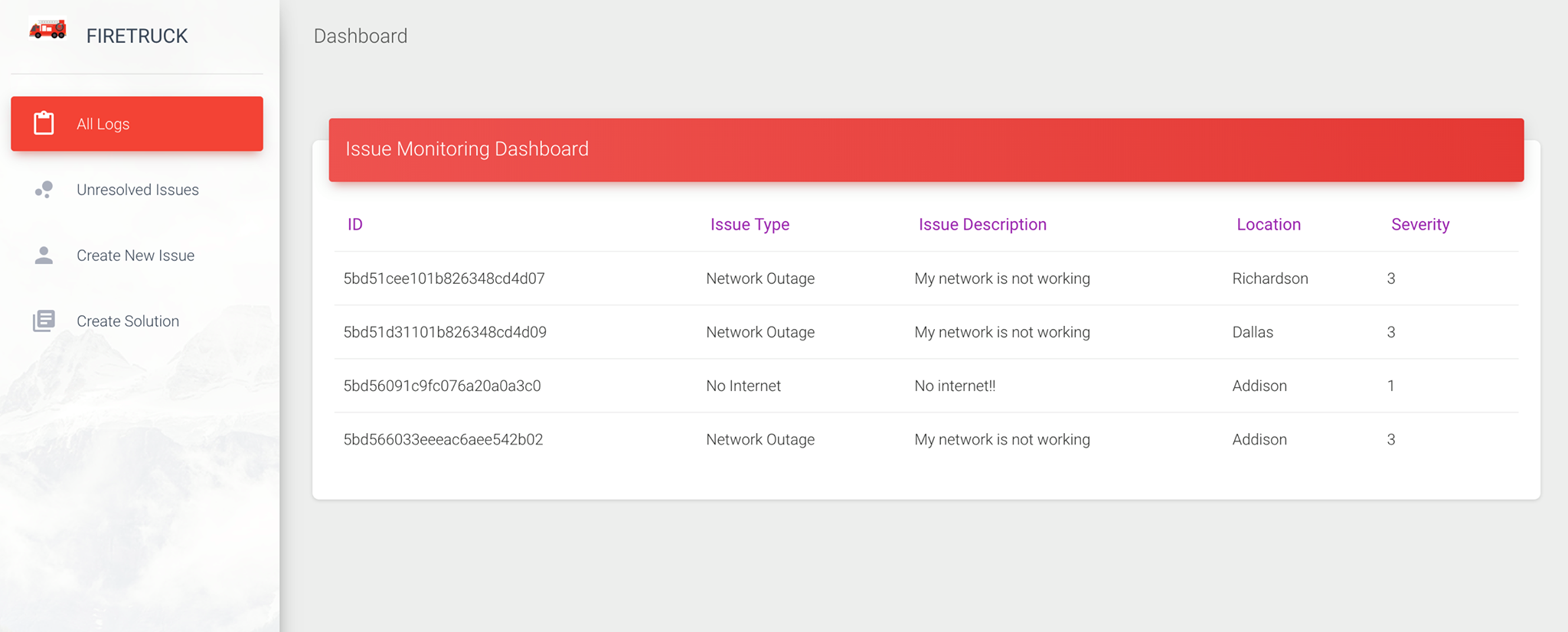Navigate to Create Solution
The width and height of the screenshot is (1568, 632).
tap(128, 321)
